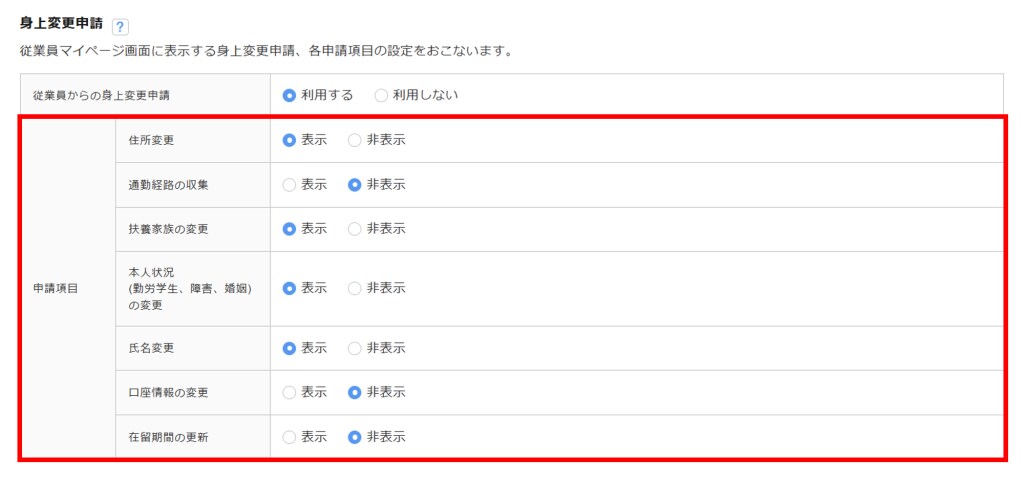Show the 氏名変更 item
1024x478 pixels.
pyautogui.click(x=289, y=348)
